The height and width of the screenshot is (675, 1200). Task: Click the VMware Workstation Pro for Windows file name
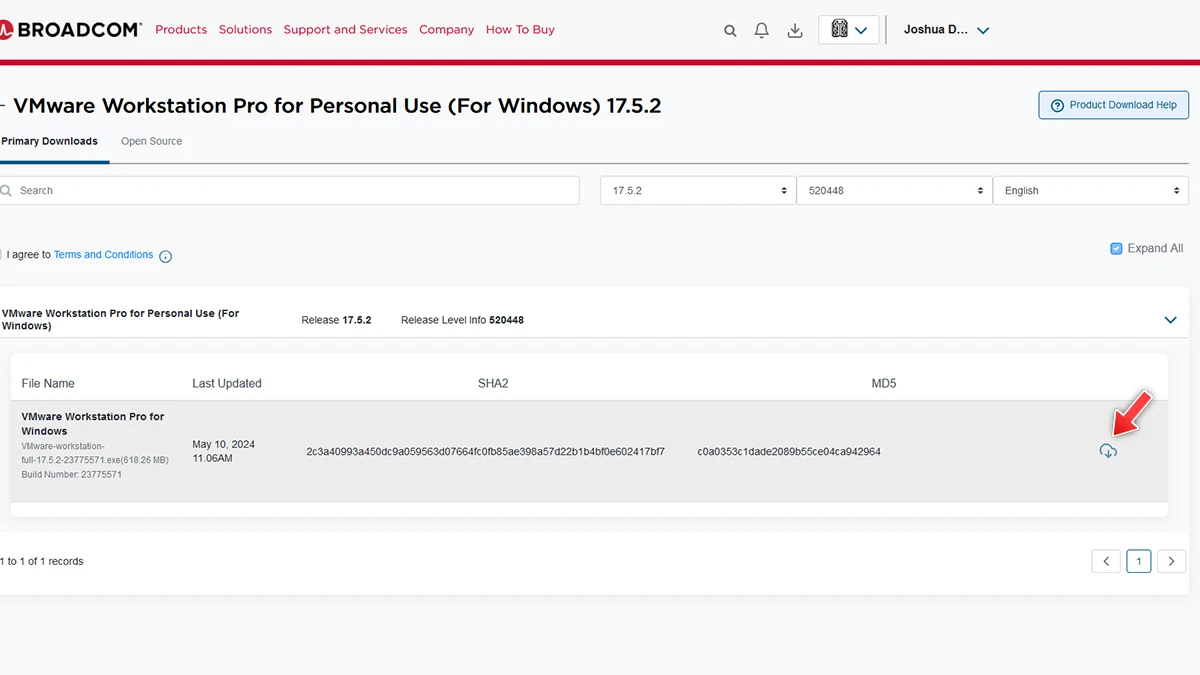(93, 424)
